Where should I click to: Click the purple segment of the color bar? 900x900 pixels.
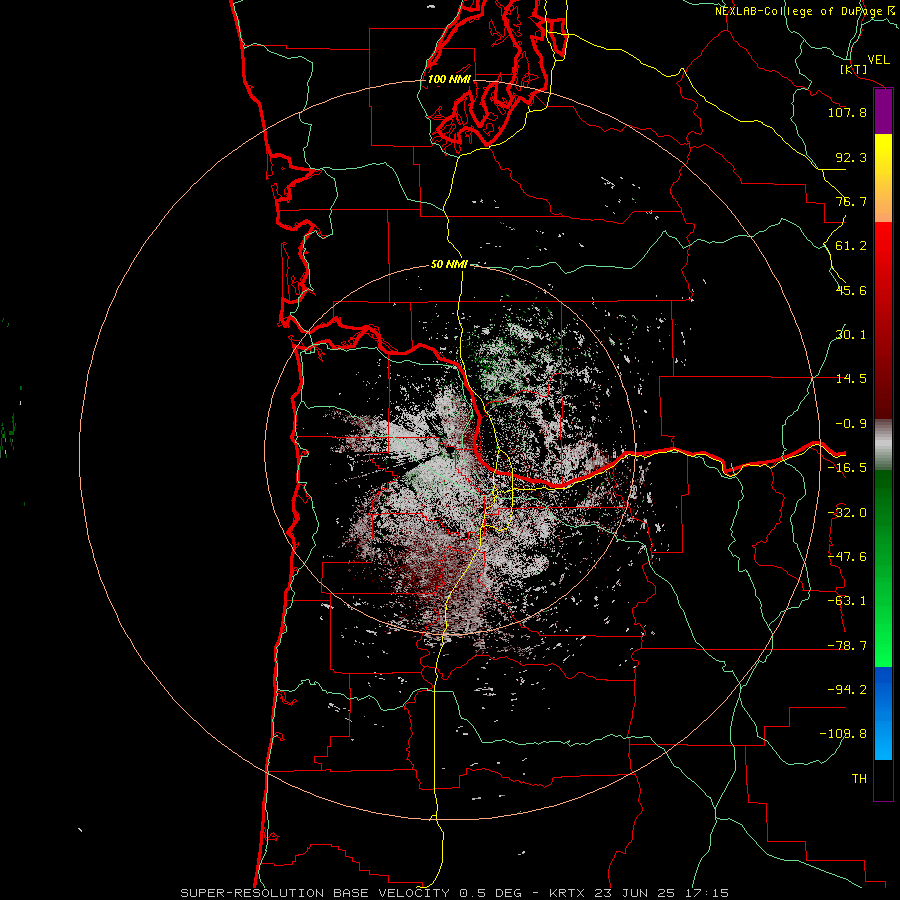pos(883,112)
